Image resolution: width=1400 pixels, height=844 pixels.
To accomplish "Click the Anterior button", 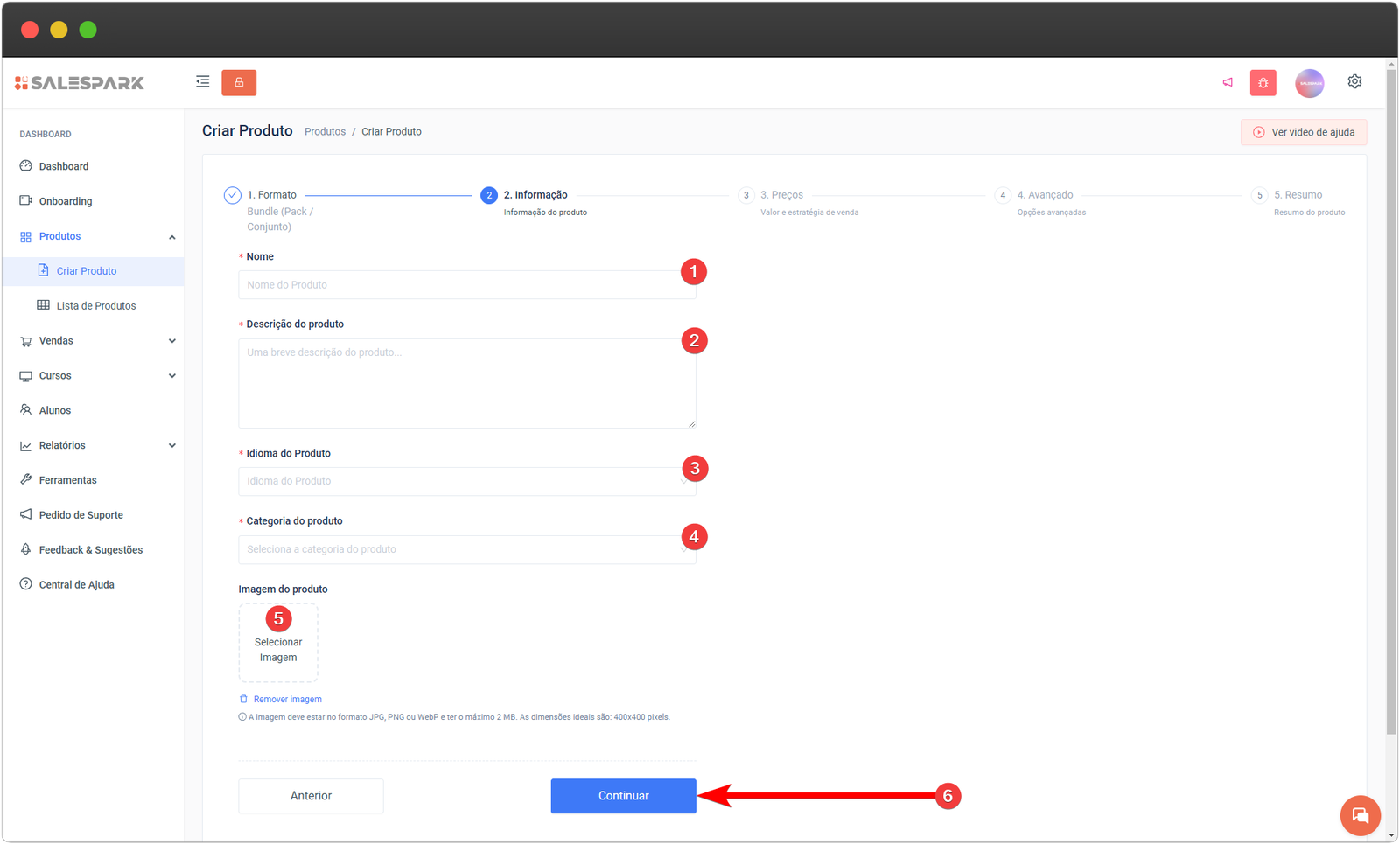I will (311, 796).
